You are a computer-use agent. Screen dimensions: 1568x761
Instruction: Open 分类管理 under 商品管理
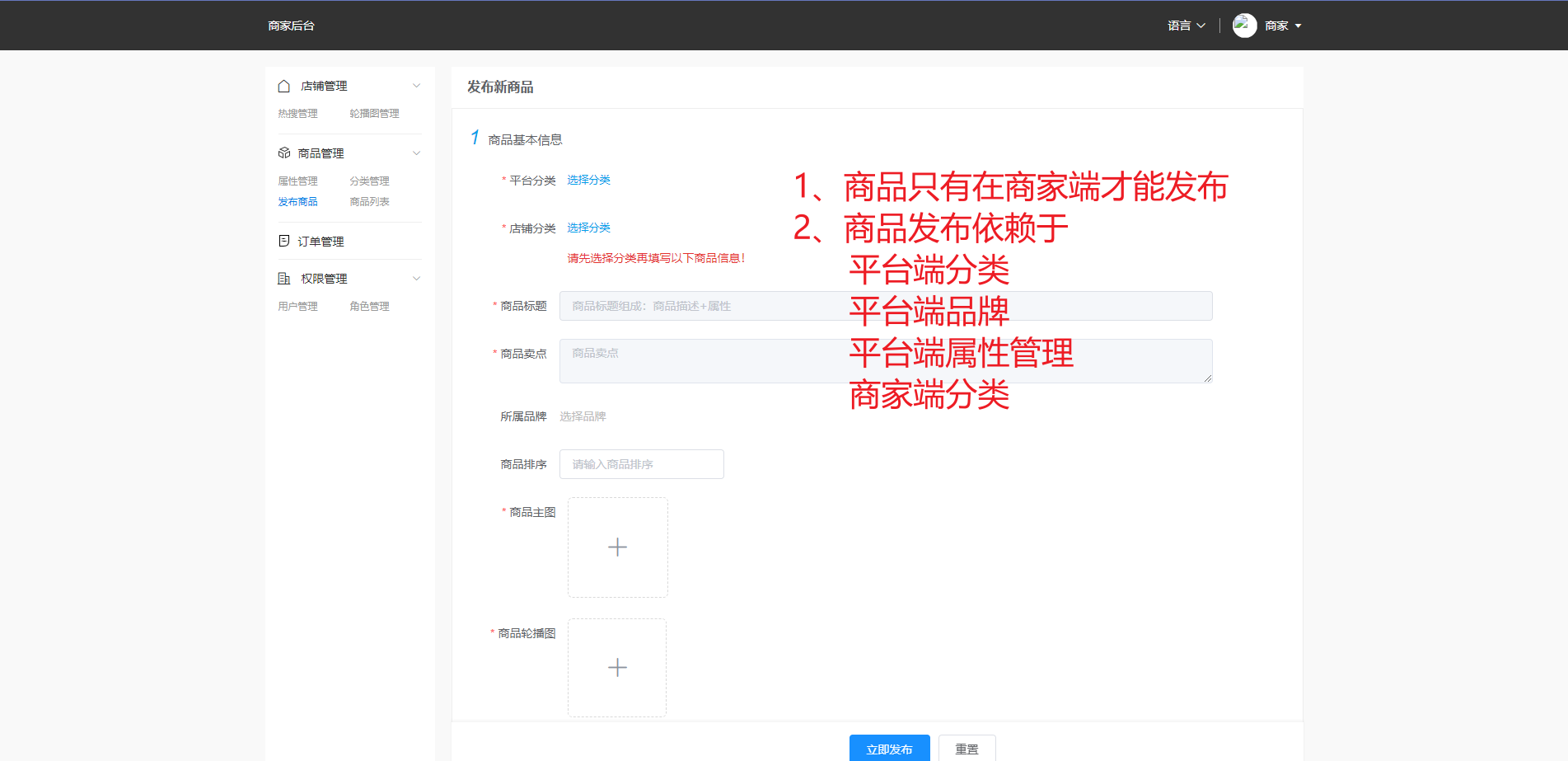(369, 181)
